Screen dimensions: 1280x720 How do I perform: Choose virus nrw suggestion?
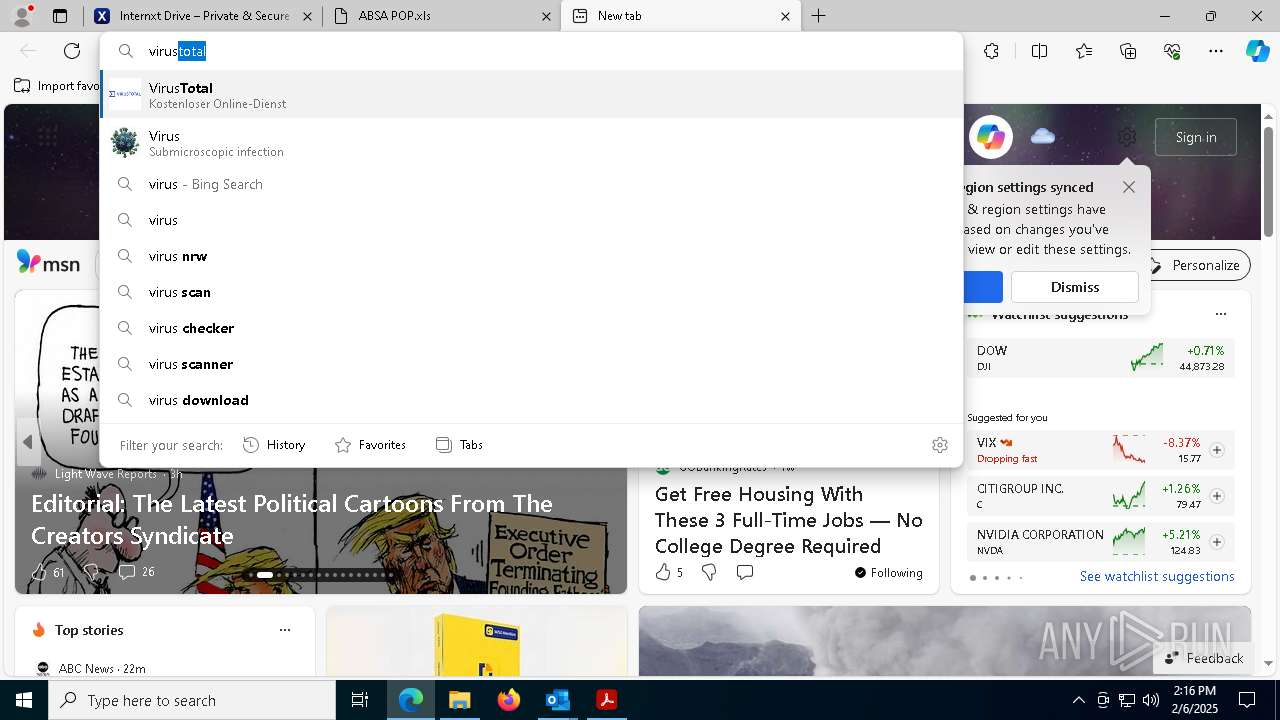pyautogui.click(x=531, y=256)
